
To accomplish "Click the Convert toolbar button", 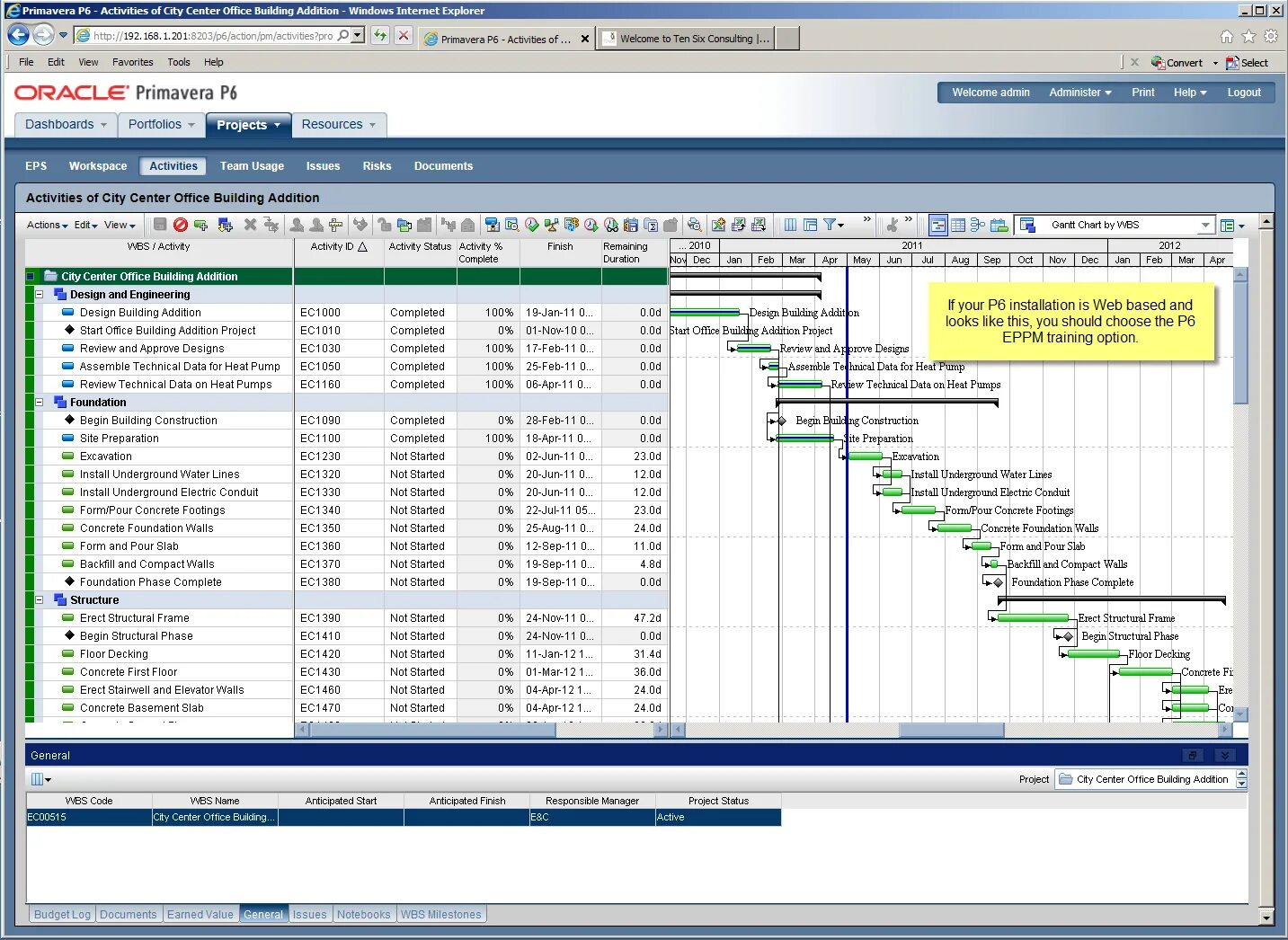I will [x=1177, y=63].
